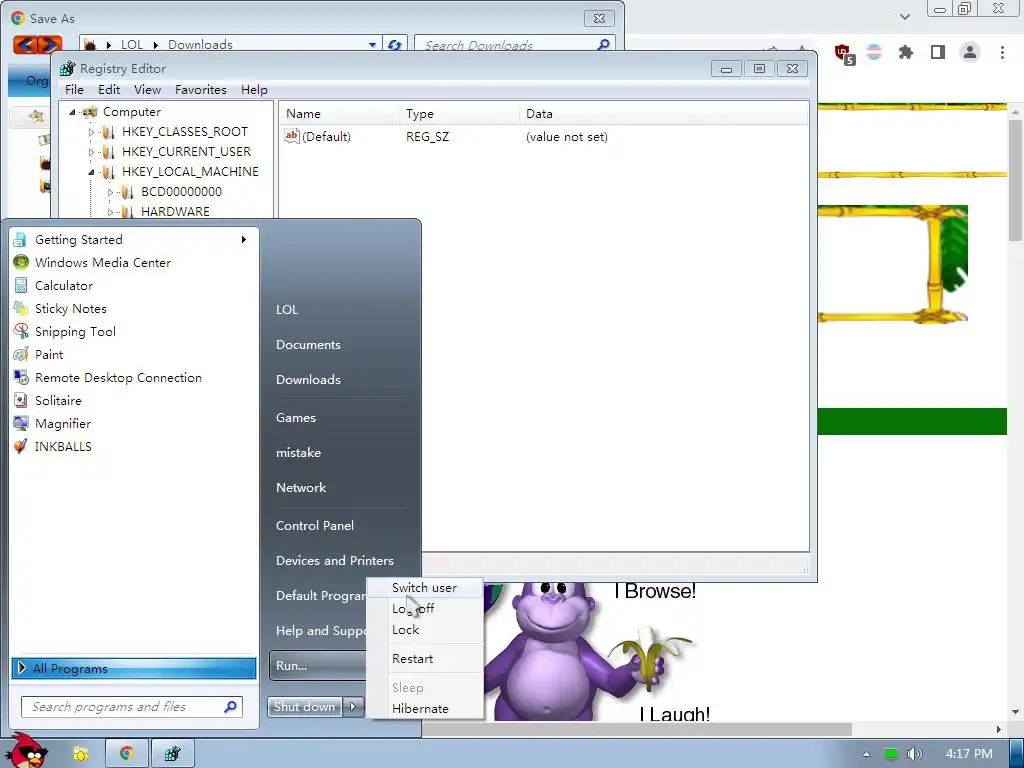Select Hibernate from power menu
1024x768 pixels.
pyautogui.click(x=424, y=709)
